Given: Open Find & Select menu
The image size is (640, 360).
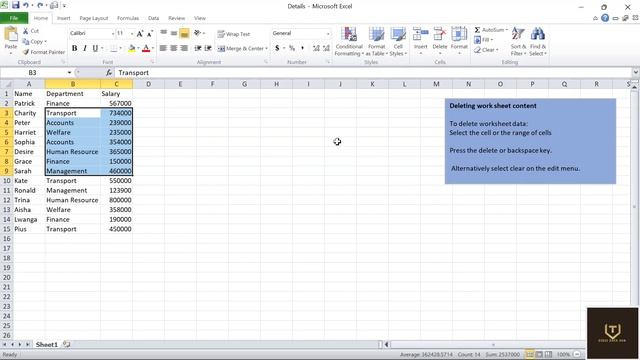Looking at the screenshot, I should 538,42.
